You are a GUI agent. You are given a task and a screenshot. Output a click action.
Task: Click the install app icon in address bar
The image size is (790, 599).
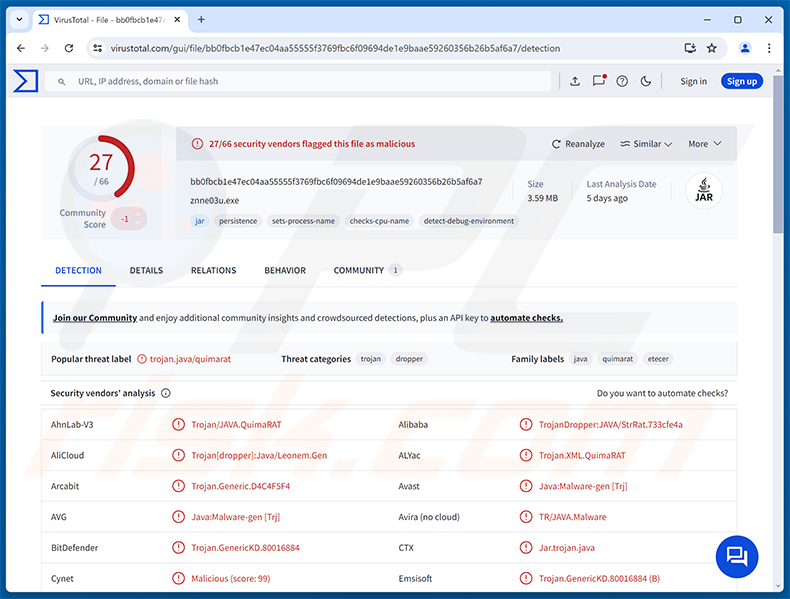tap(690, 48)
